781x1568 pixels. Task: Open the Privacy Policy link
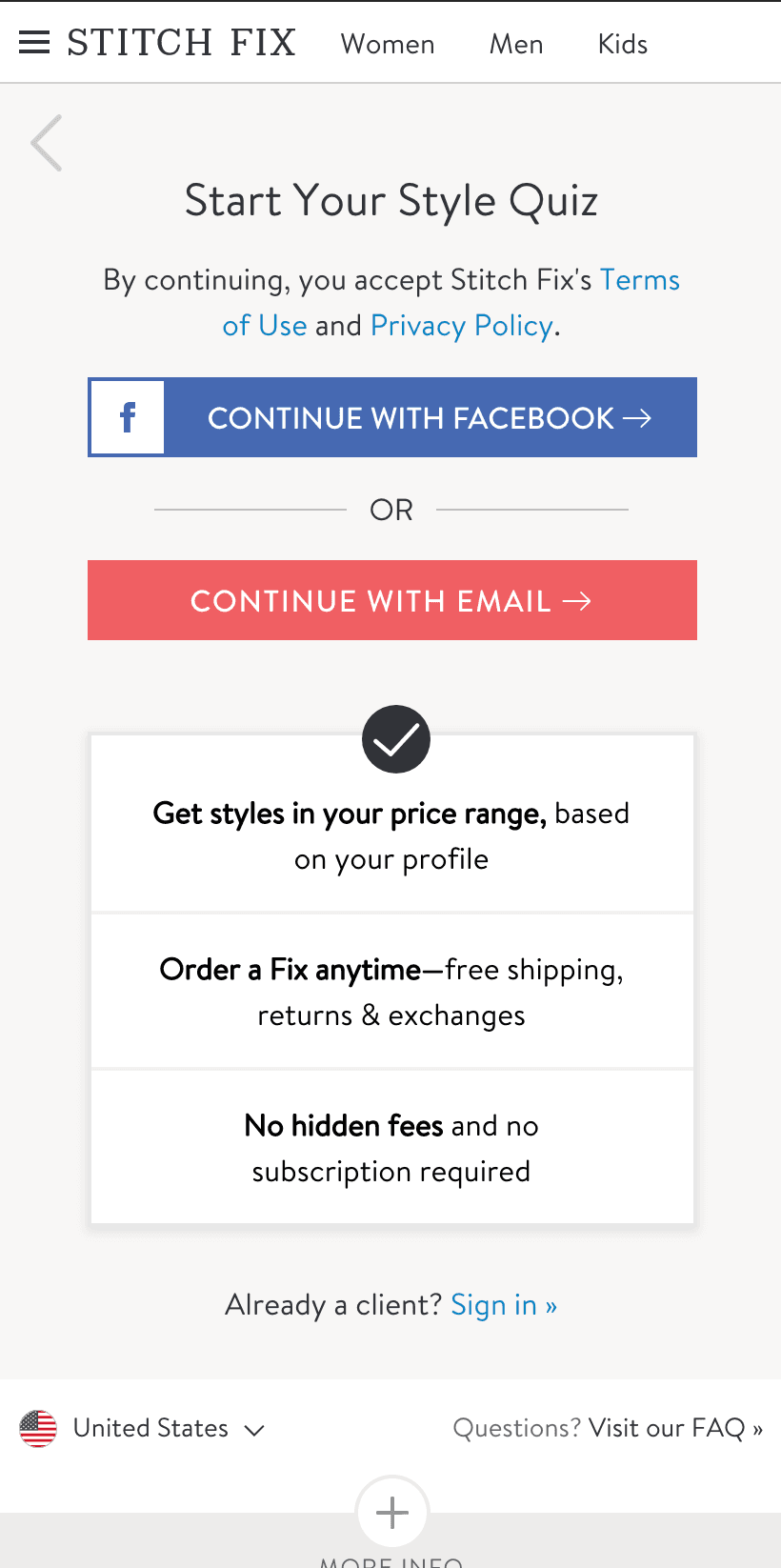point(462,326)
